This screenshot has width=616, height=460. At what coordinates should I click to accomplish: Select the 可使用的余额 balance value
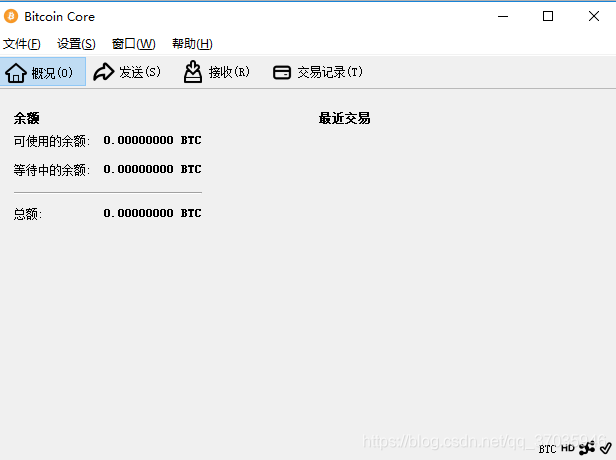click(152, 140)
